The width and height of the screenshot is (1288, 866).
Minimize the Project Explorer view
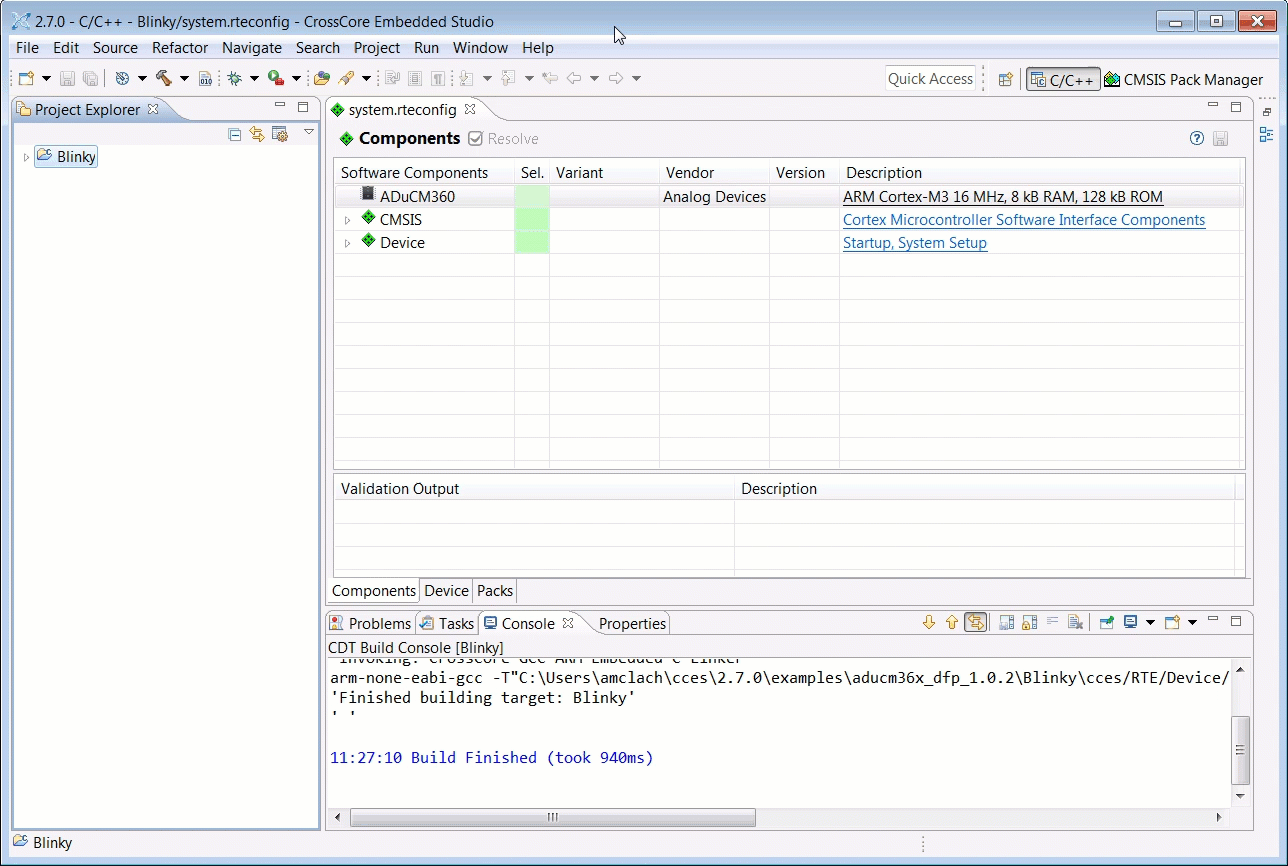pyautogui.click(x=280, y=106)
